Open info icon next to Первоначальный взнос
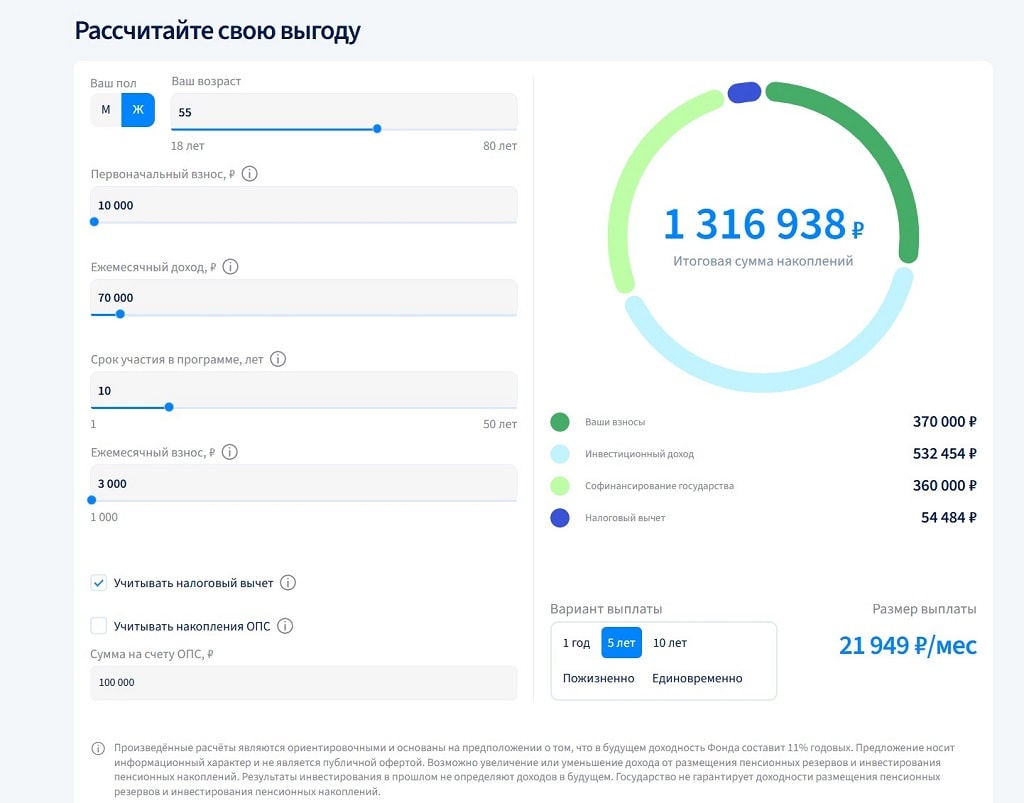This screenshot has width=1024, height=803. 249,174
